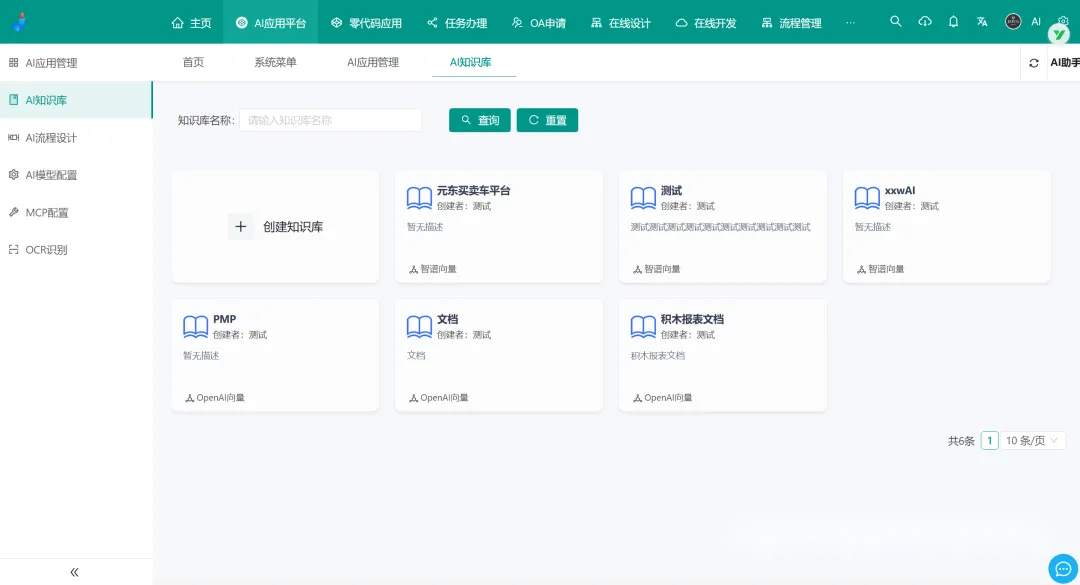Screen dimensions: 1080x585
Task: Select MCP配置 in the sidebar
Action: click(47, 213)
